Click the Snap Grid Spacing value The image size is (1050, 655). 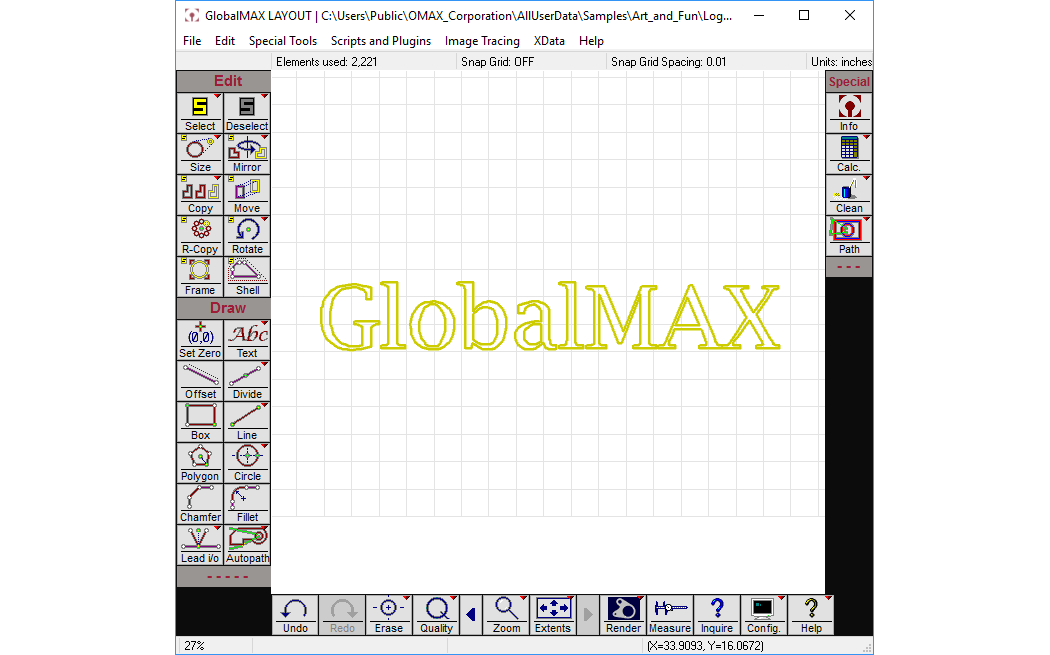coord(668,62)
